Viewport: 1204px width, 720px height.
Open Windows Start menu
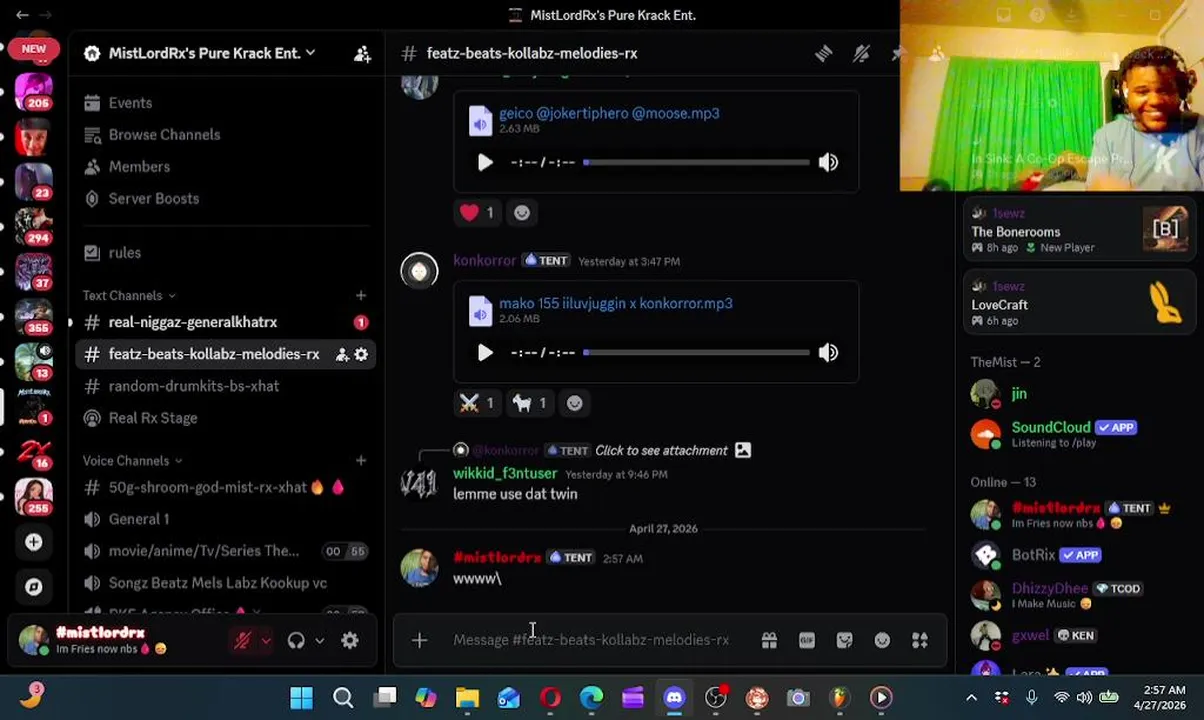[301, 697]
